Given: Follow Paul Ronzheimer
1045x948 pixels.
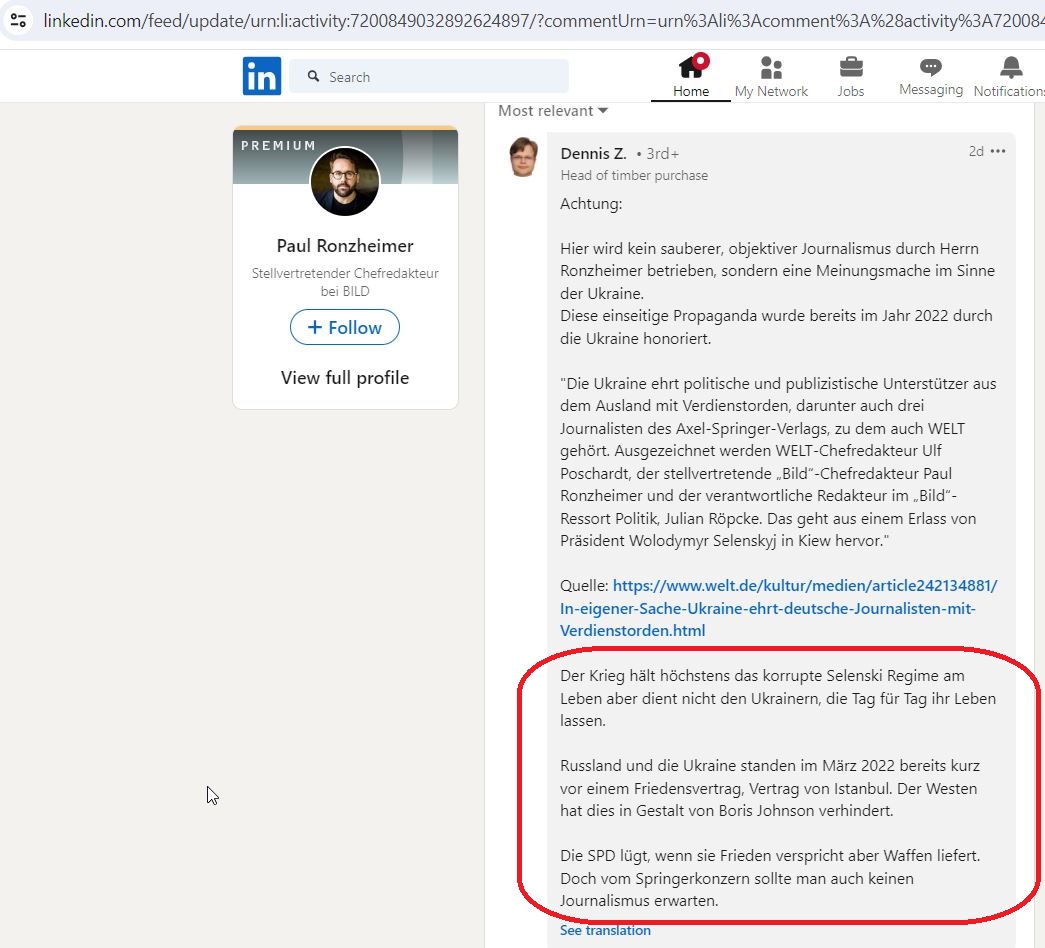Looking at the screenshot, I should (x=345, y=327).
